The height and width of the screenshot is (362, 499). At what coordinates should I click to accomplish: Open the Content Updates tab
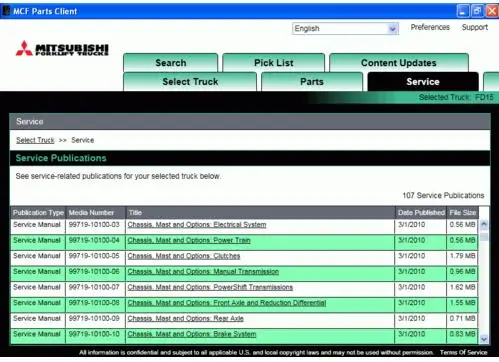click(399, 63)
